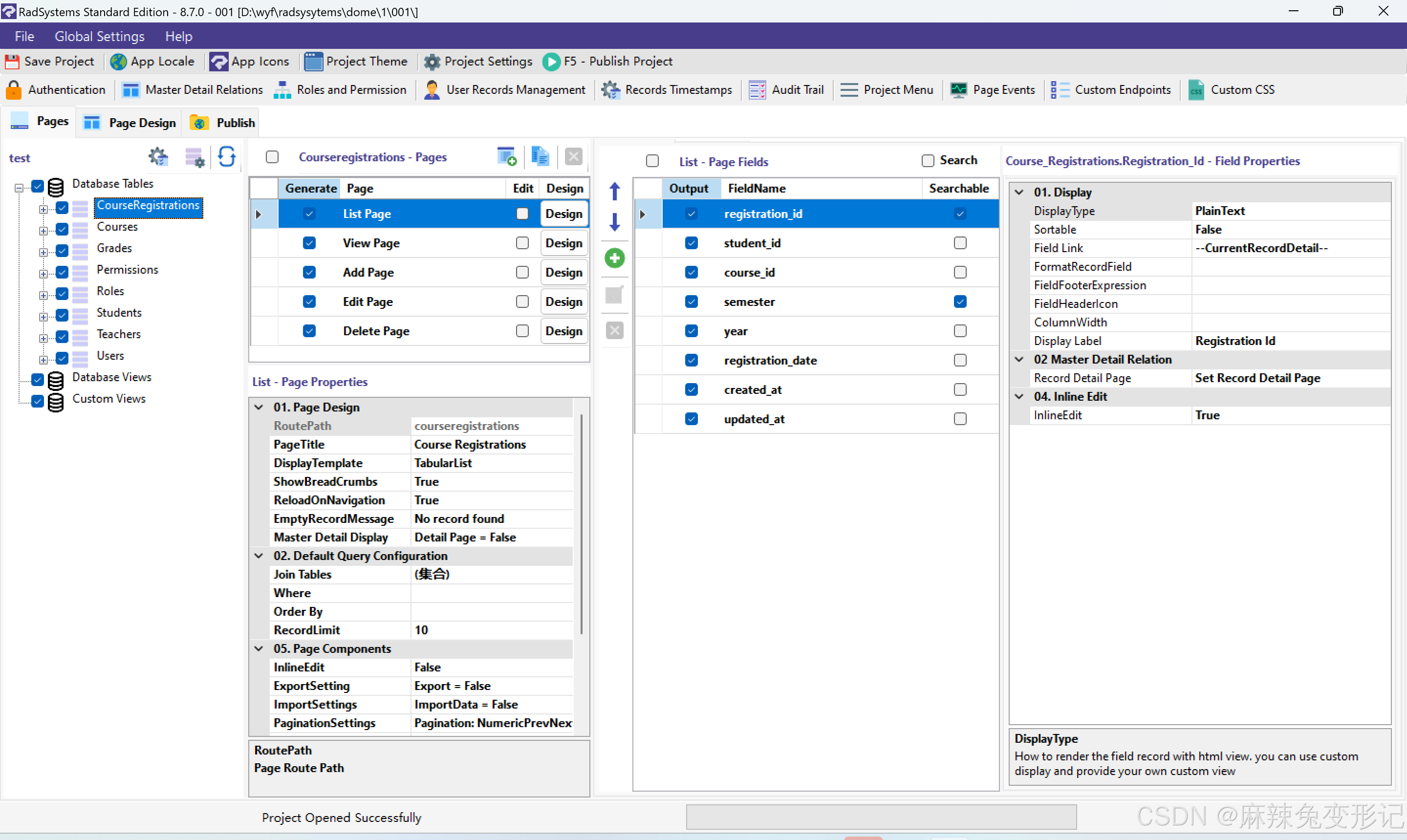
Task: Collapse the 01. Page Design section
Action: click(x=259, y=407)
